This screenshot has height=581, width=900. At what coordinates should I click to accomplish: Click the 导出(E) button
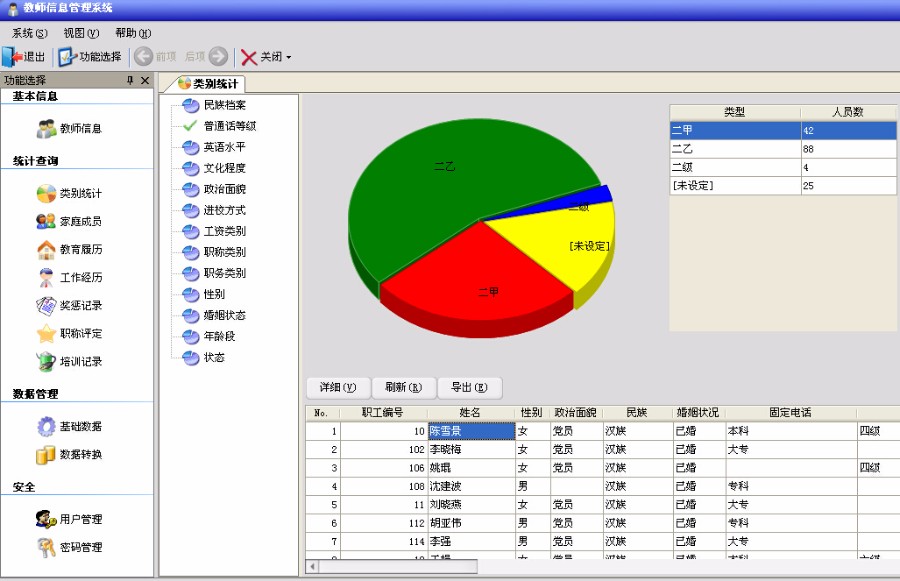tap(468, 388)
